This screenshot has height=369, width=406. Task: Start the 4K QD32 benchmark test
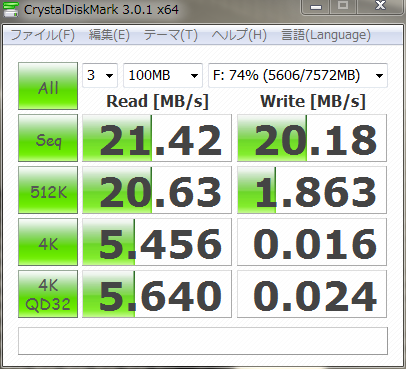(48, 294)
